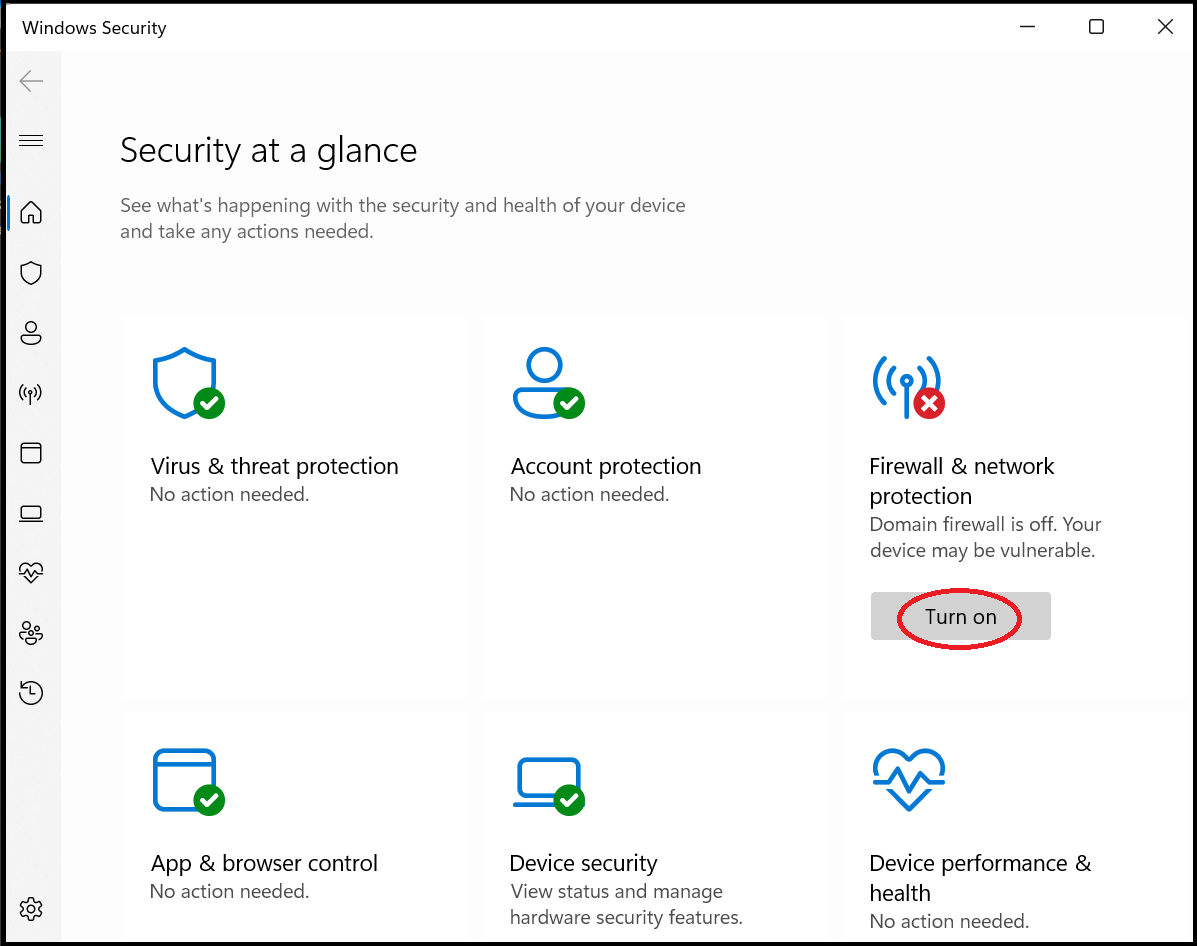Image resolution: width=1197 pixels, height=946 pixels.
Task: Open Settings gear in the sidebar
Action: click(x=31, y=909)
